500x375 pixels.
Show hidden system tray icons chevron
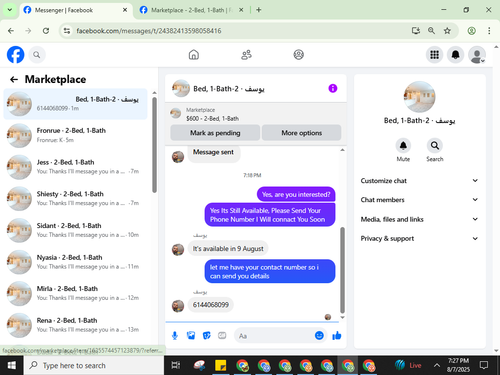pos(437,365)
